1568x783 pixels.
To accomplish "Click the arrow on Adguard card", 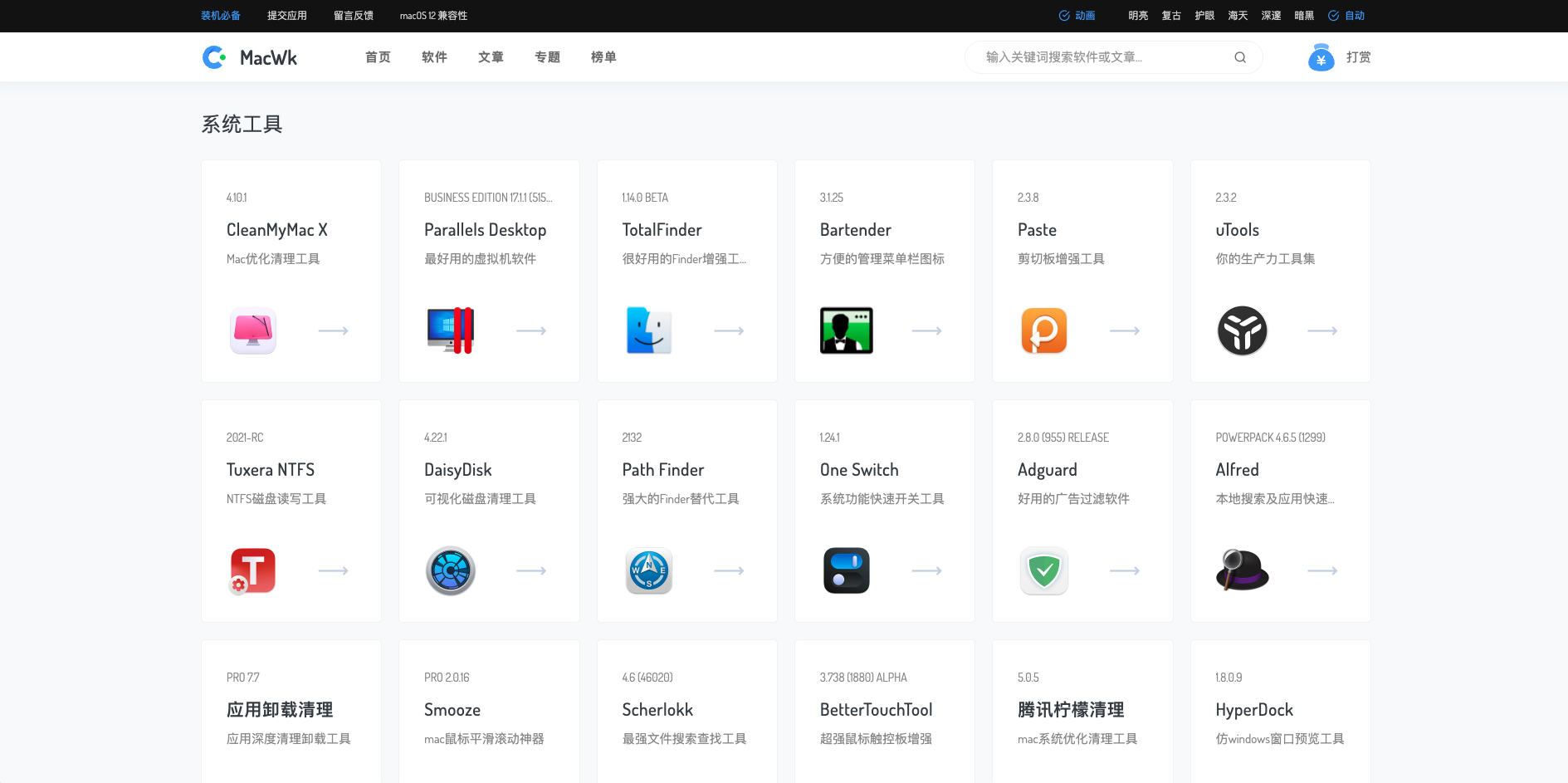I will pos(1125,570).
